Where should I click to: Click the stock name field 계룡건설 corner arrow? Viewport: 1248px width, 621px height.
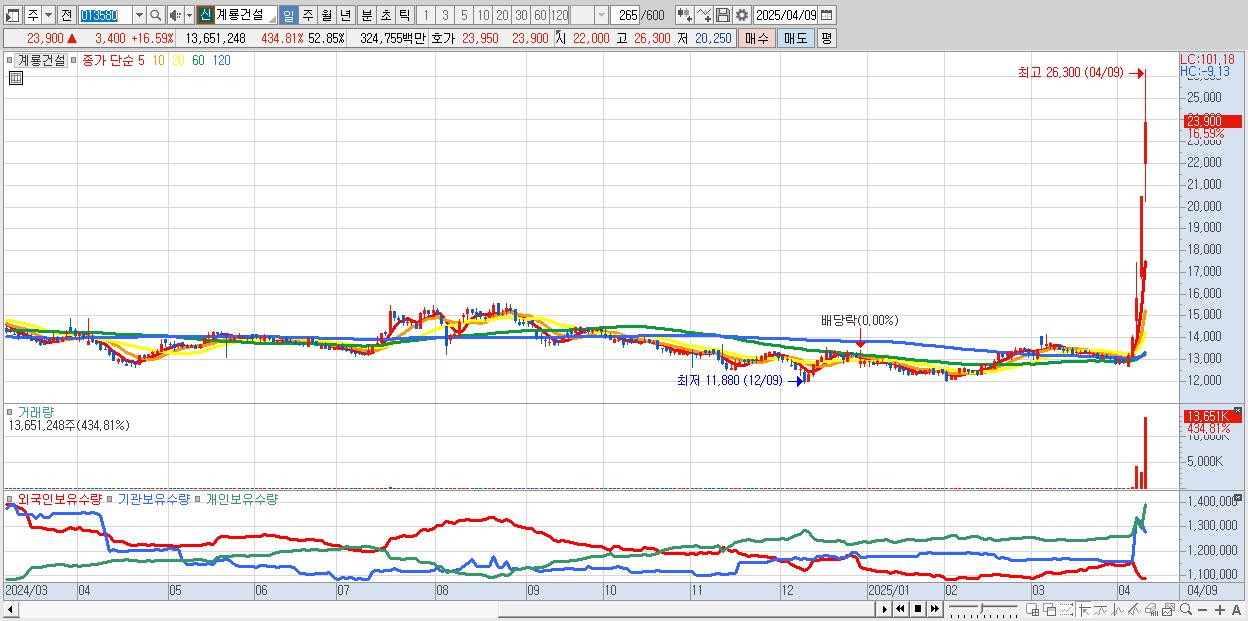pyautogui.click(x=272, y=20)
